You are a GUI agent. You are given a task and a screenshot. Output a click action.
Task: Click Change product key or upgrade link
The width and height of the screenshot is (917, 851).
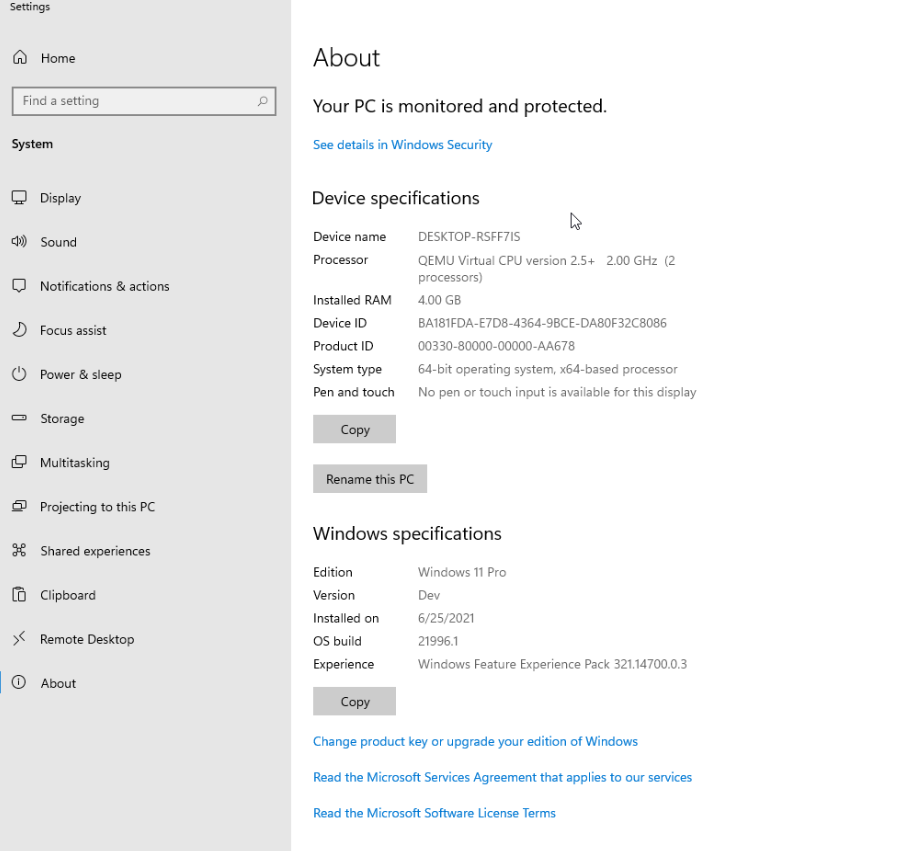(475, 741)
